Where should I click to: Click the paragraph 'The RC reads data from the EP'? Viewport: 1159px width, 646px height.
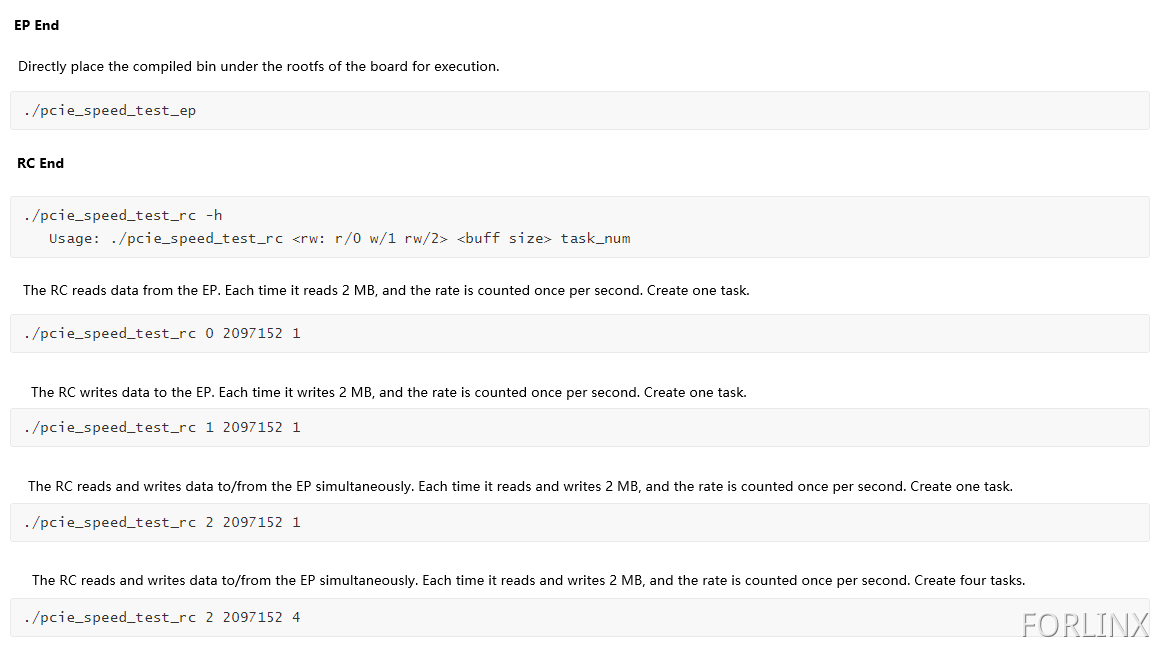point(386,290)
